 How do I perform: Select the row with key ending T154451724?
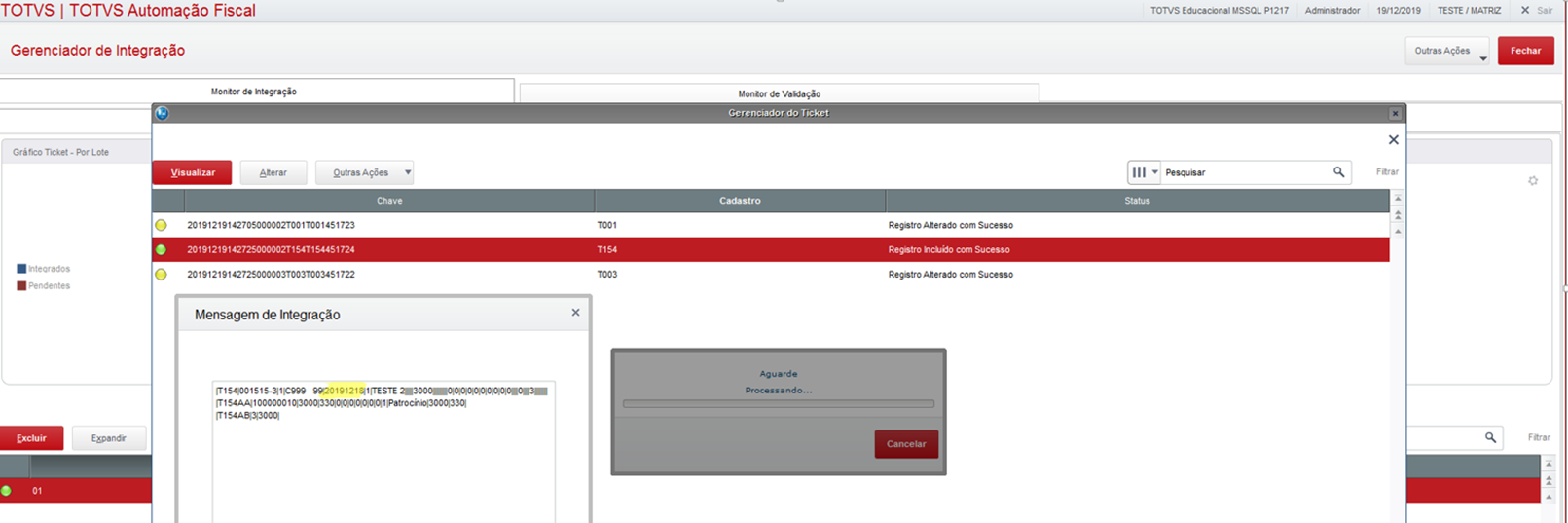(771, 250)
